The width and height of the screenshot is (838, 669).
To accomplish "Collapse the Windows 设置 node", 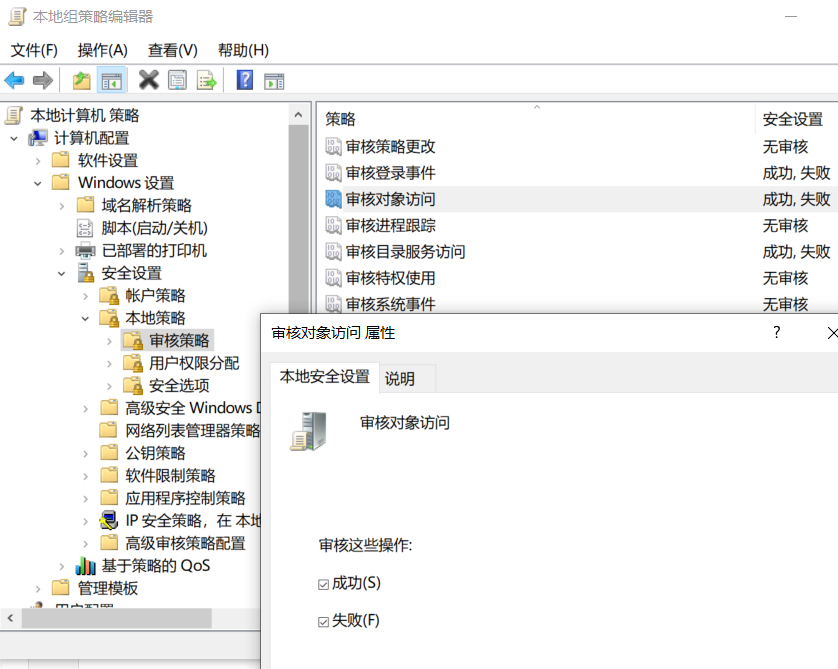I will (x=38, y=183).
